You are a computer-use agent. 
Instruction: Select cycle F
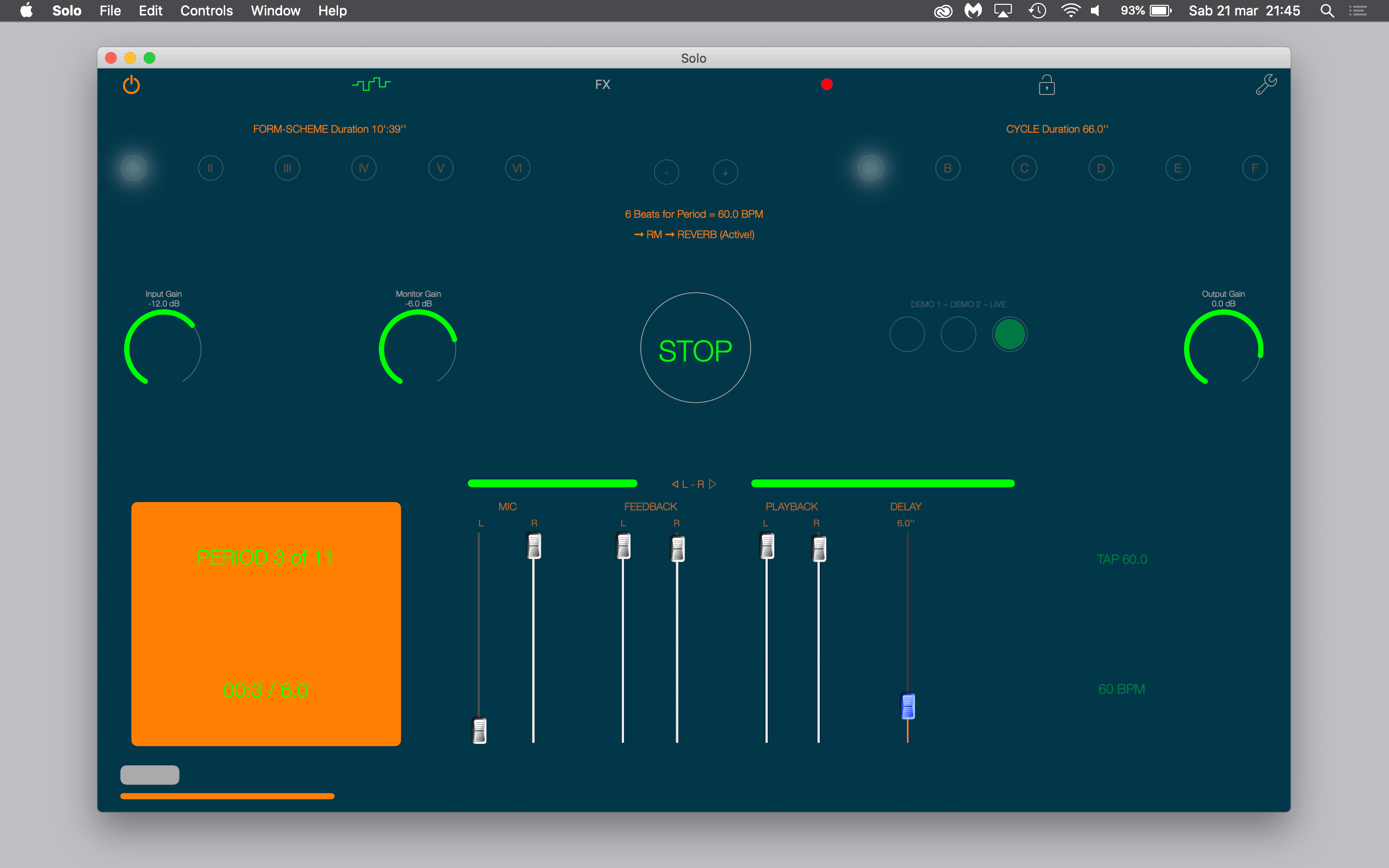[1255, 168]
